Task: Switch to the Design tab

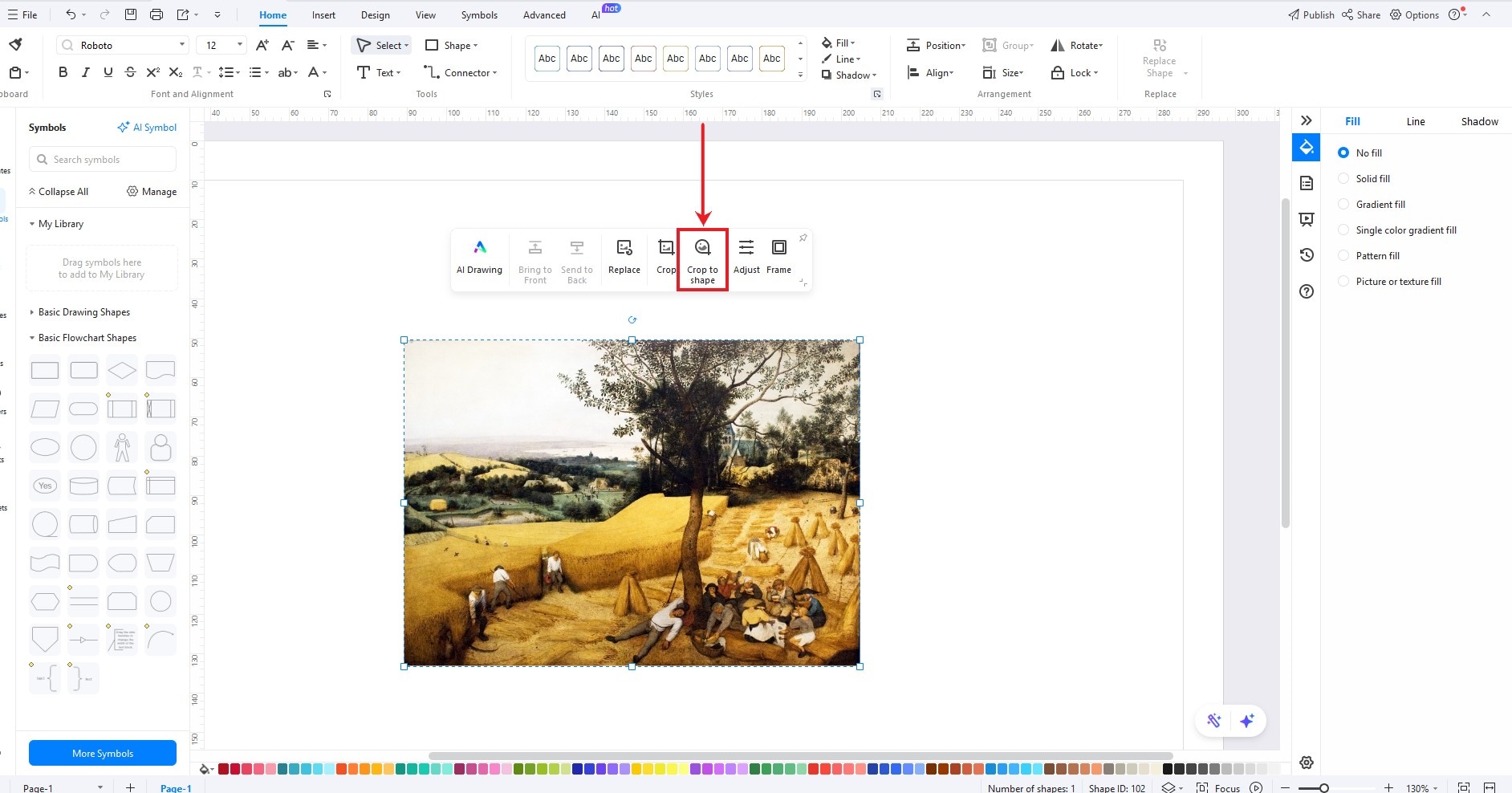Action: tap(375, 14)
